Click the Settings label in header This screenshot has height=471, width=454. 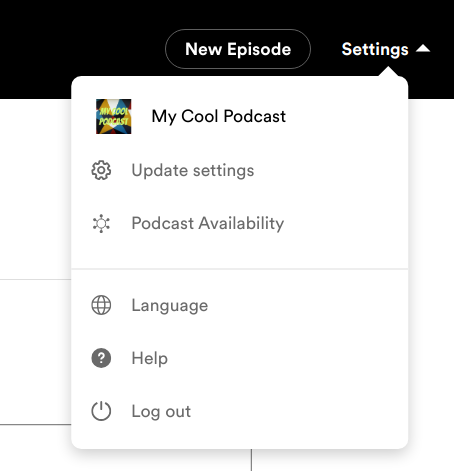click(x=375, y=49)
